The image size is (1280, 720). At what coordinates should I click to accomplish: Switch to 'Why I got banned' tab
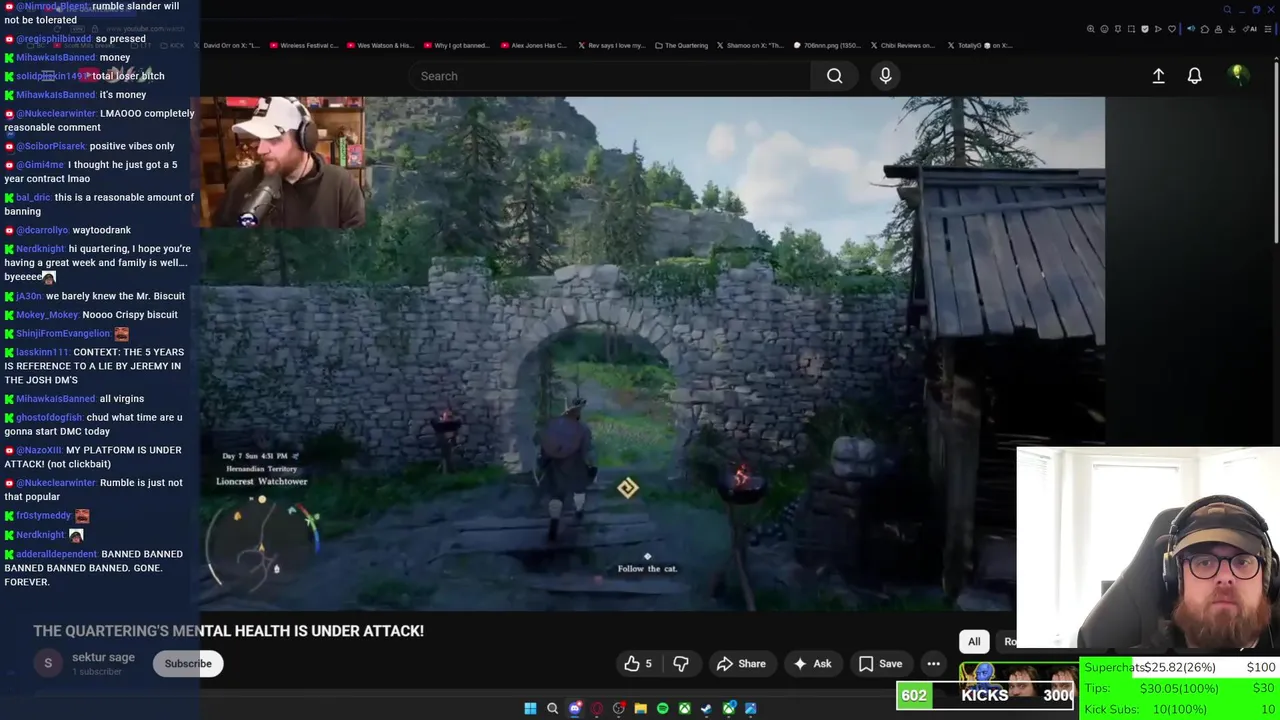click(x=457, y=45)
